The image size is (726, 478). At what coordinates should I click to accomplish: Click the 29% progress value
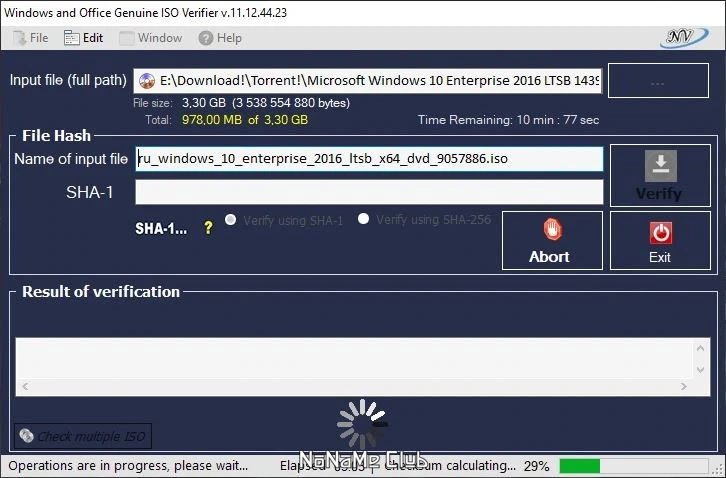(537, 466)
